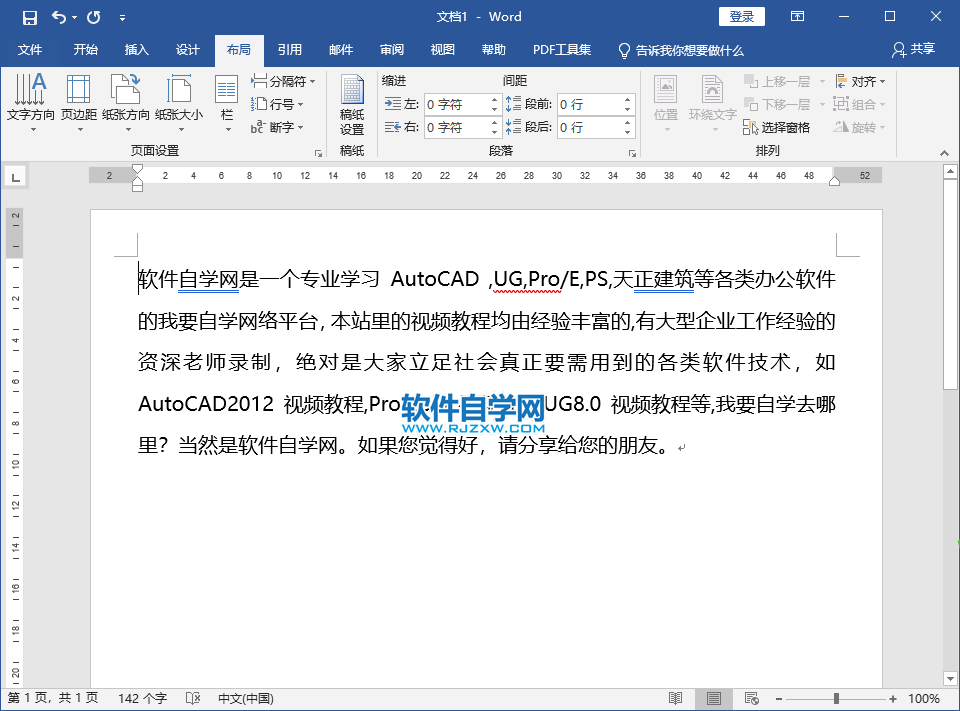Open the 纸张方向 orientation tool
Screen dimensions: 960x711
pyautogui.click(x=126, y=102)
